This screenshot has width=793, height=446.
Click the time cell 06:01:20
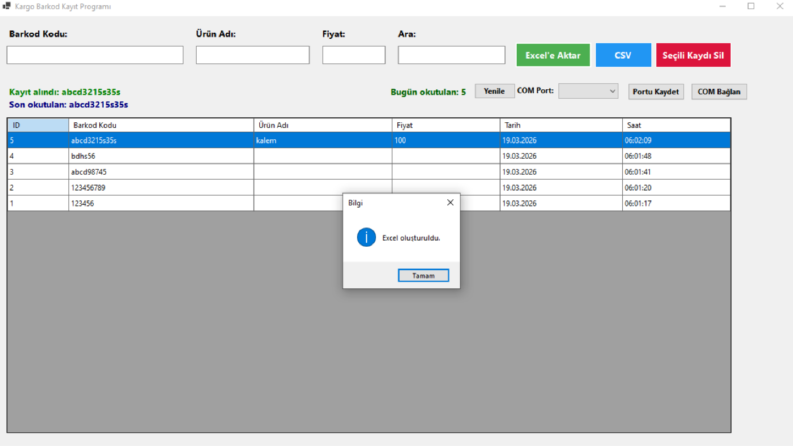point(677,188)
